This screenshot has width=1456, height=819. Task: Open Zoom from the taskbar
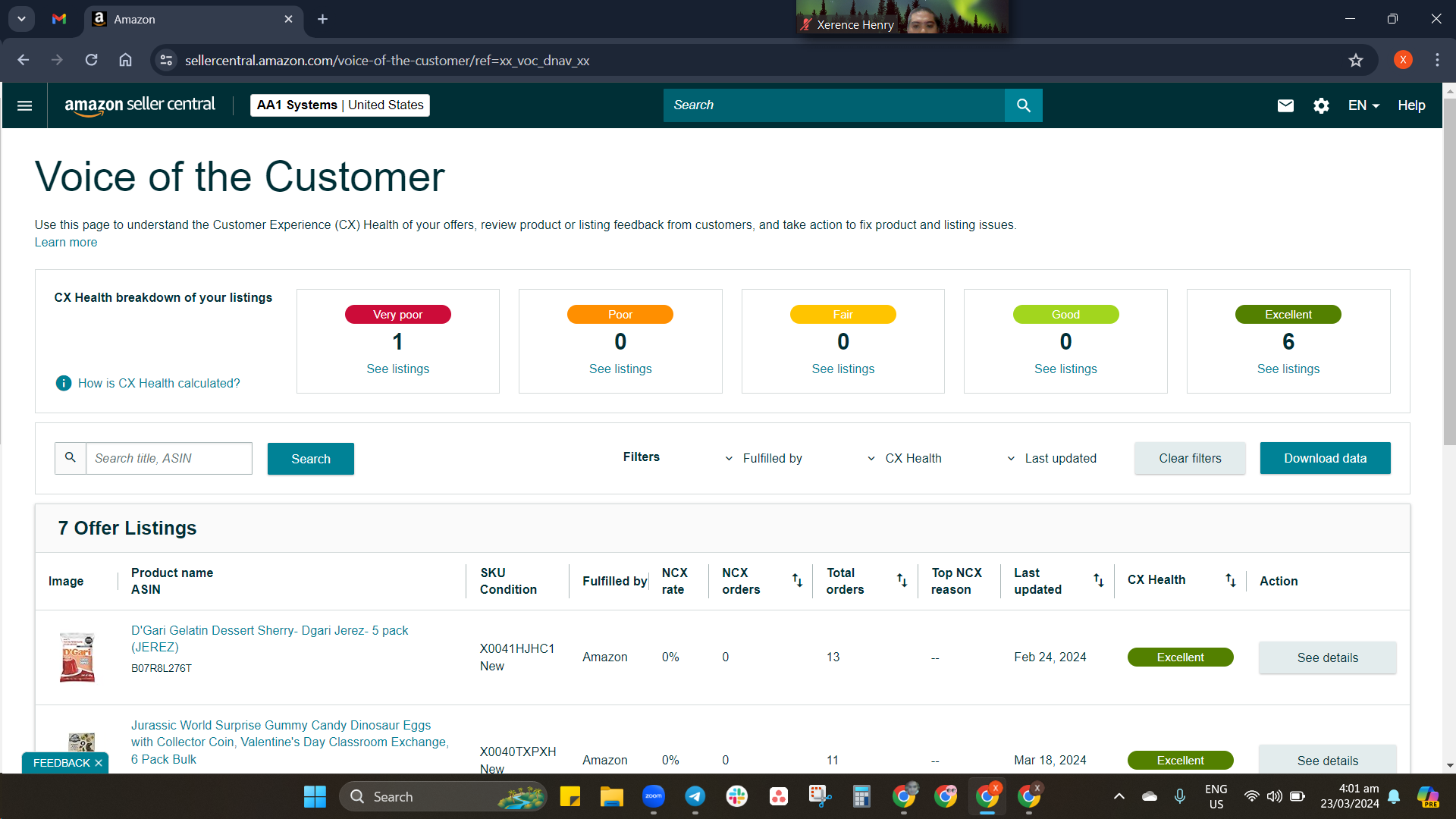[653, 796]
